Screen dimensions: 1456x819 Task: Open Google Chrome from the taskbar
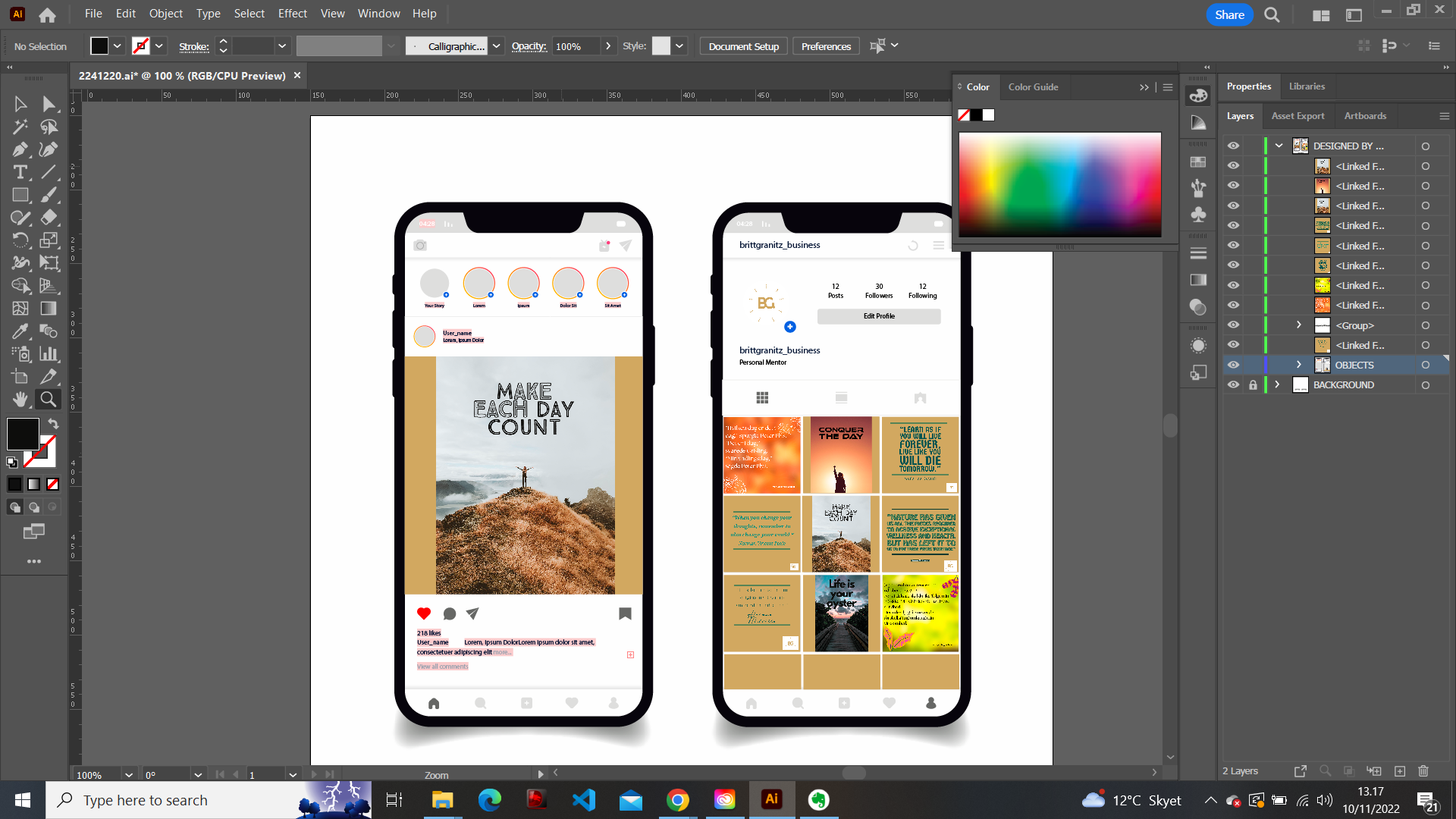point(677,800)
